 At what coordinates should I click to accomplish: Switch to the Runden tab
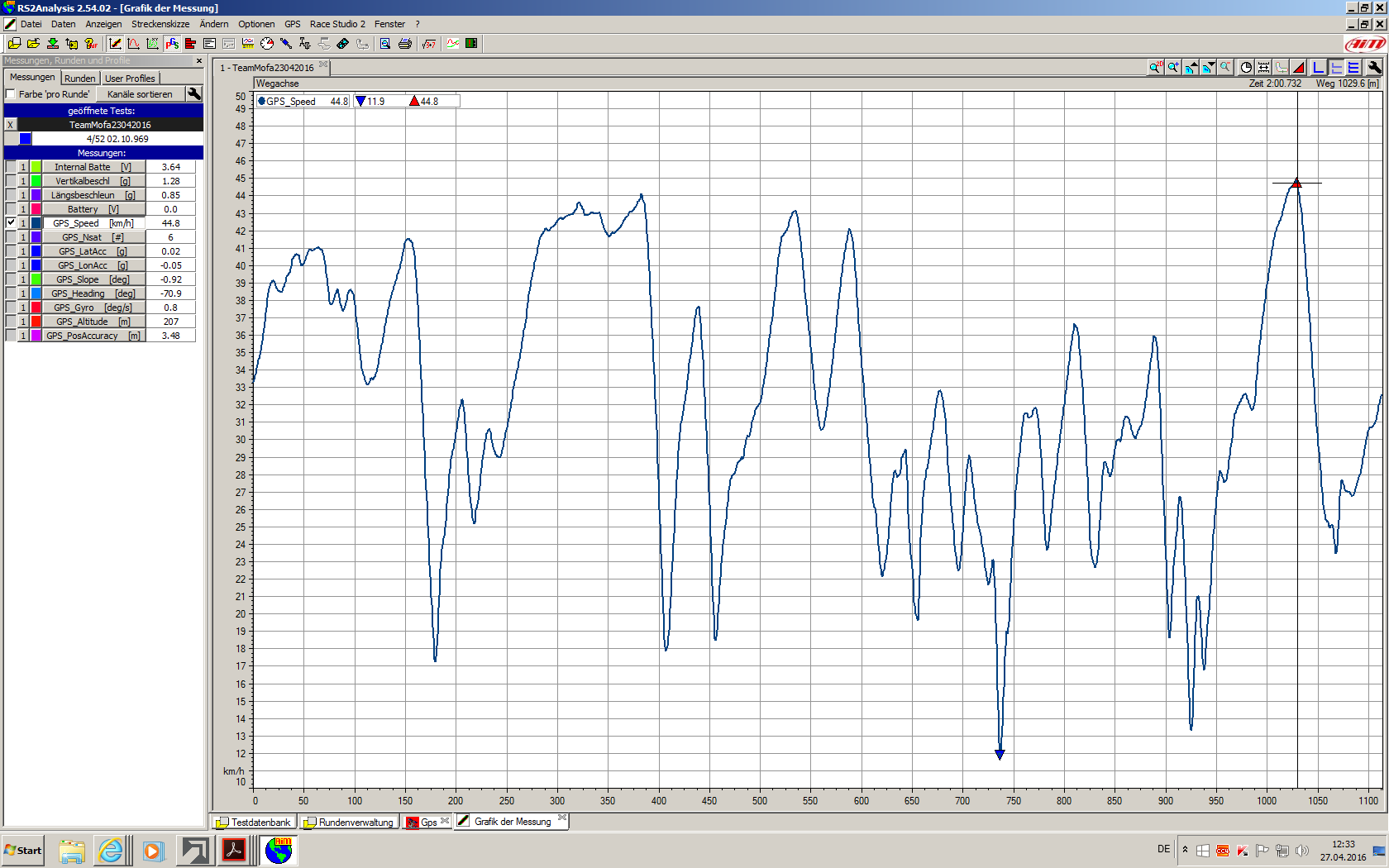pyautogui.click(x=80, y=79)
